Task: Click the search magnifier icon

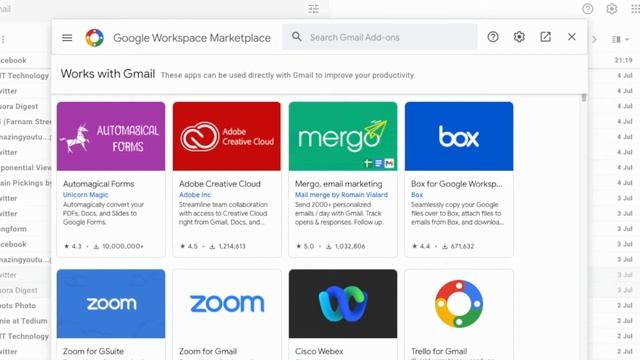Action: click(297, 37)
